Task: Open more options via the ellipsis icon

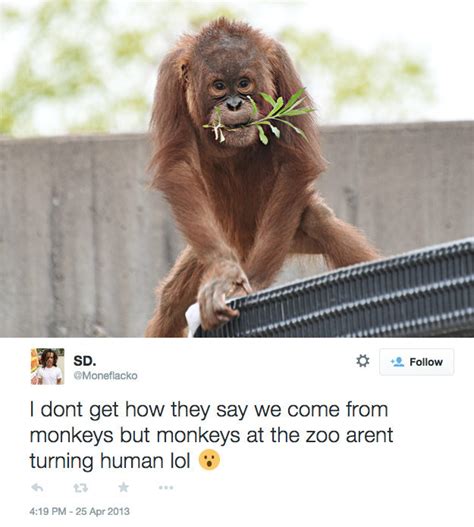Action: point(166,488)
